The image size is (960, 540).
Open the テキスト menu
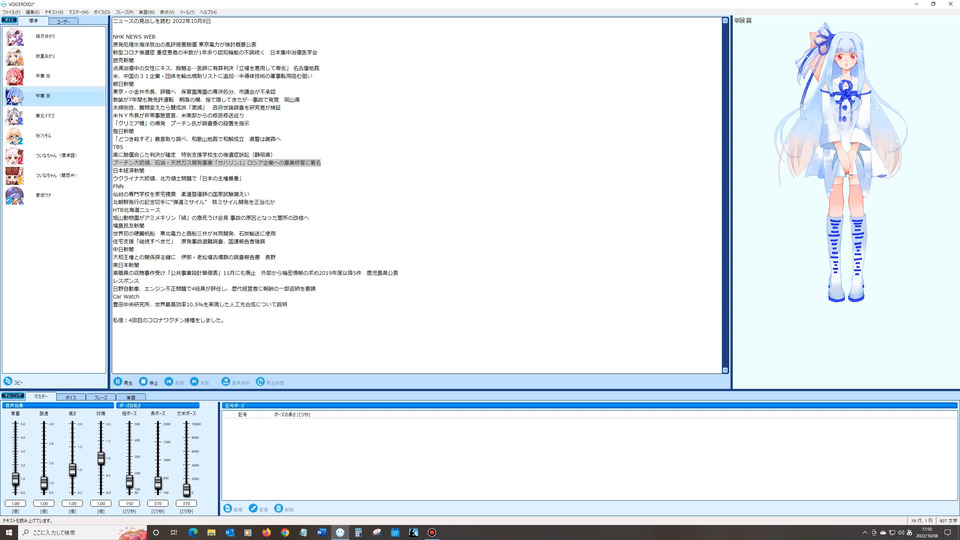pyautogui.click(x=54, y=12)
